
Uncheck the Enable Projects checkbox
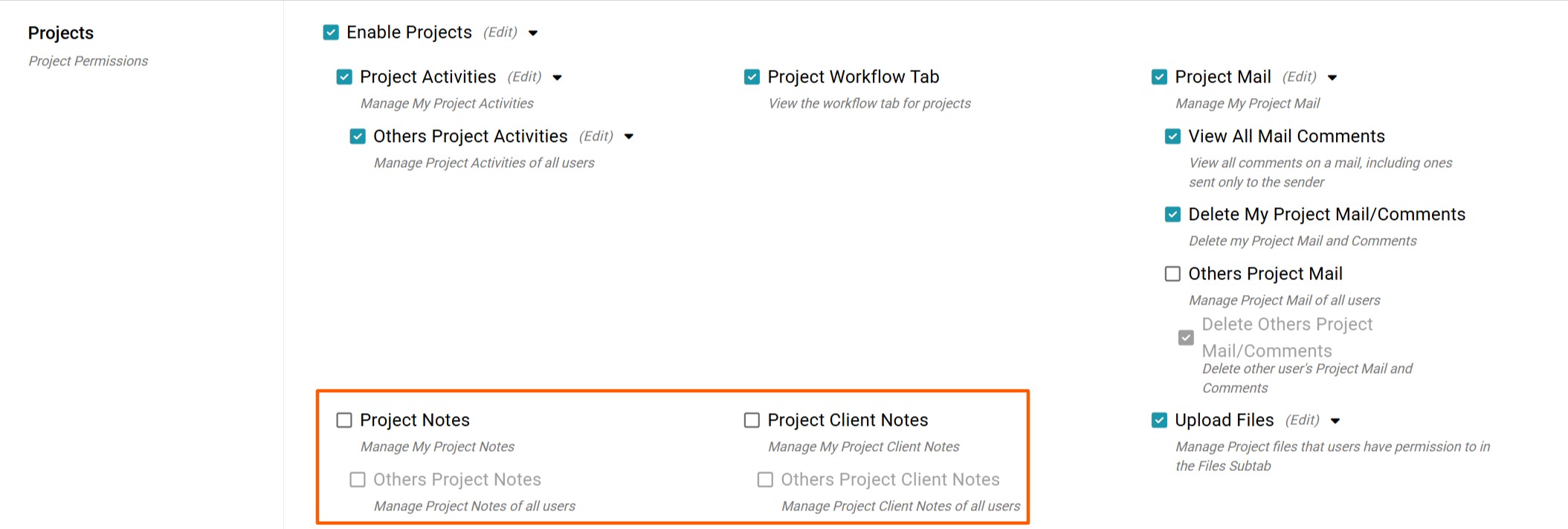[x=331, y=33]
